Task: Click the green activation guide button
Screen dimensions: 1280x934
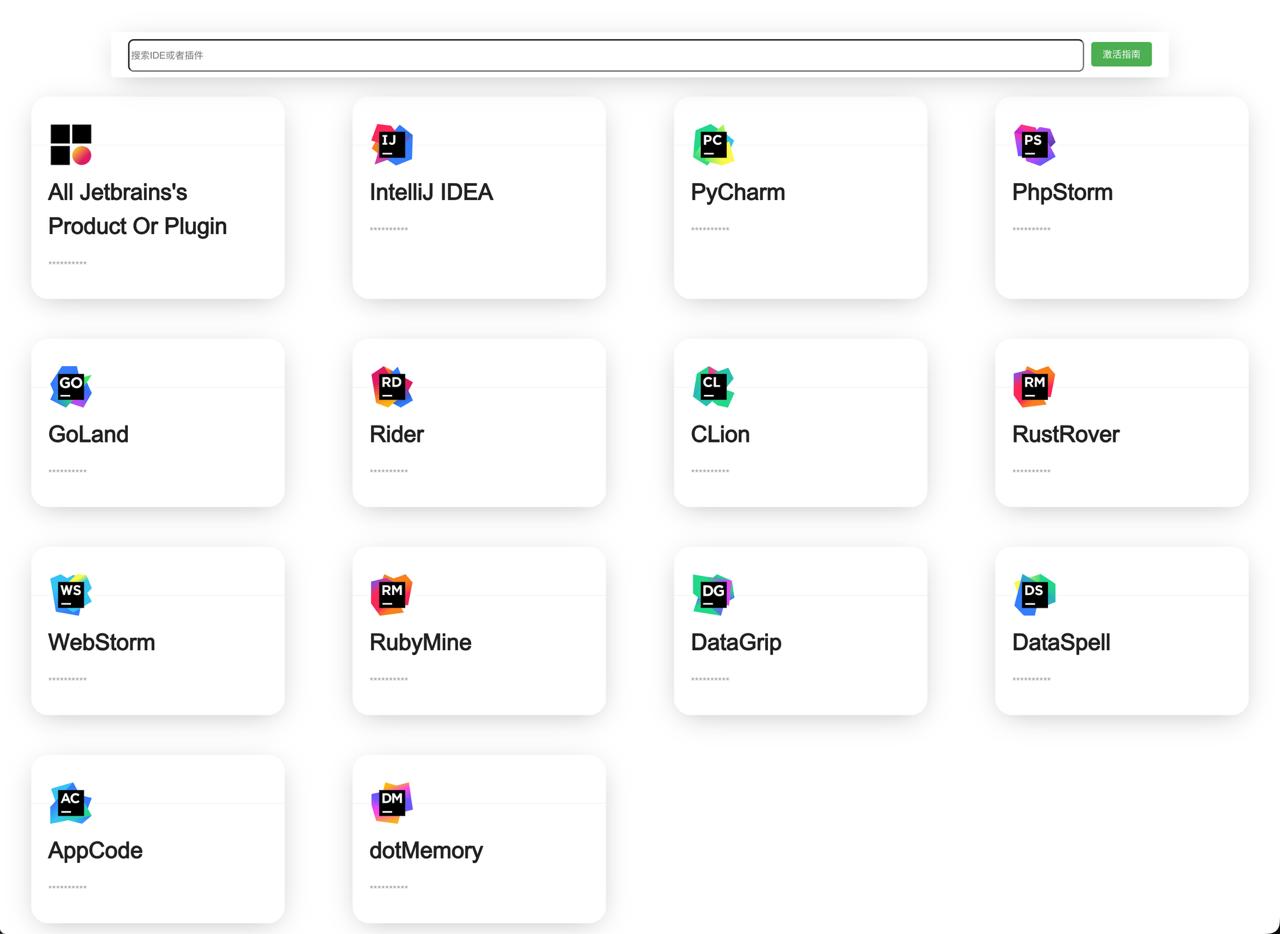Action: coord(1121,55)
